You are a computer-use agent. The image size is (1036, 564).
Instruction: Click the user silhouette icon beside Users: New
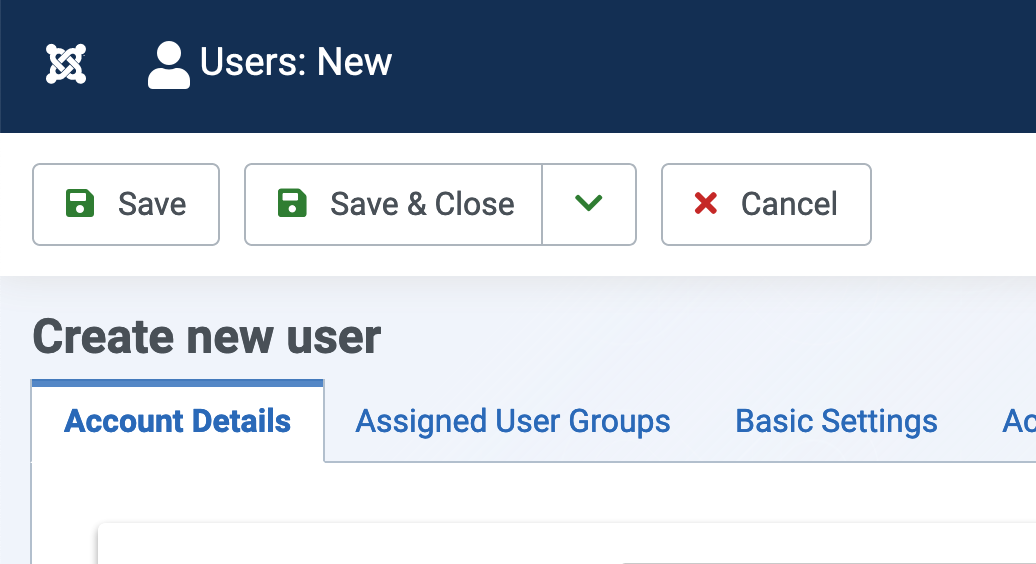pos(169,65)
